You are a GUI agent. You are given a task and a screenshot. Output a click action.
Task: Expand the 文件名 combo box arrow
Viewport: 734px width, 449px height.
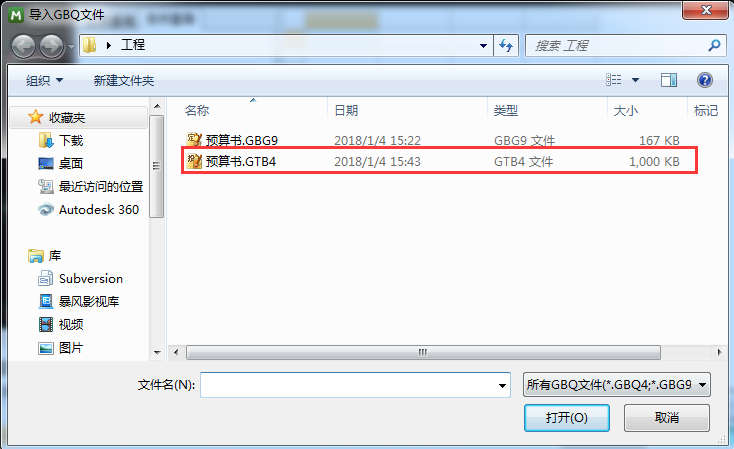point(502,385)
